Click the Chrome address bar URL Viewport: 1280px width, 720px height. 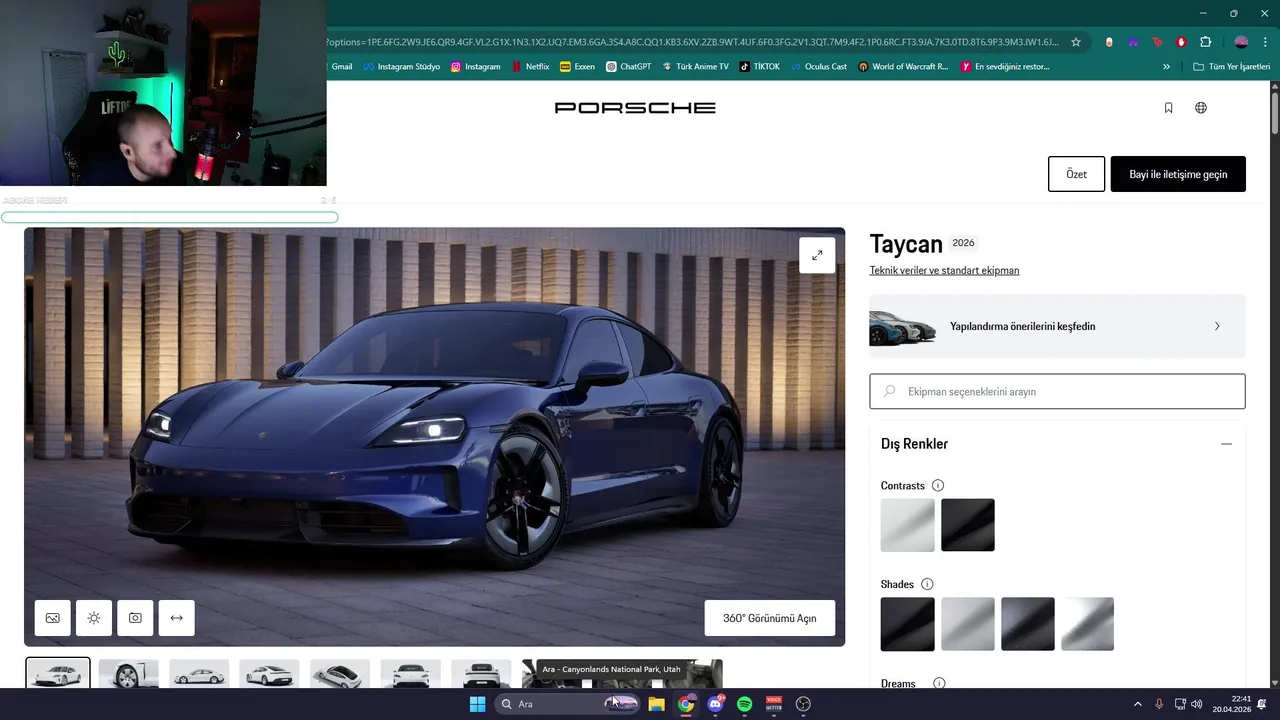tap(693, 42)
